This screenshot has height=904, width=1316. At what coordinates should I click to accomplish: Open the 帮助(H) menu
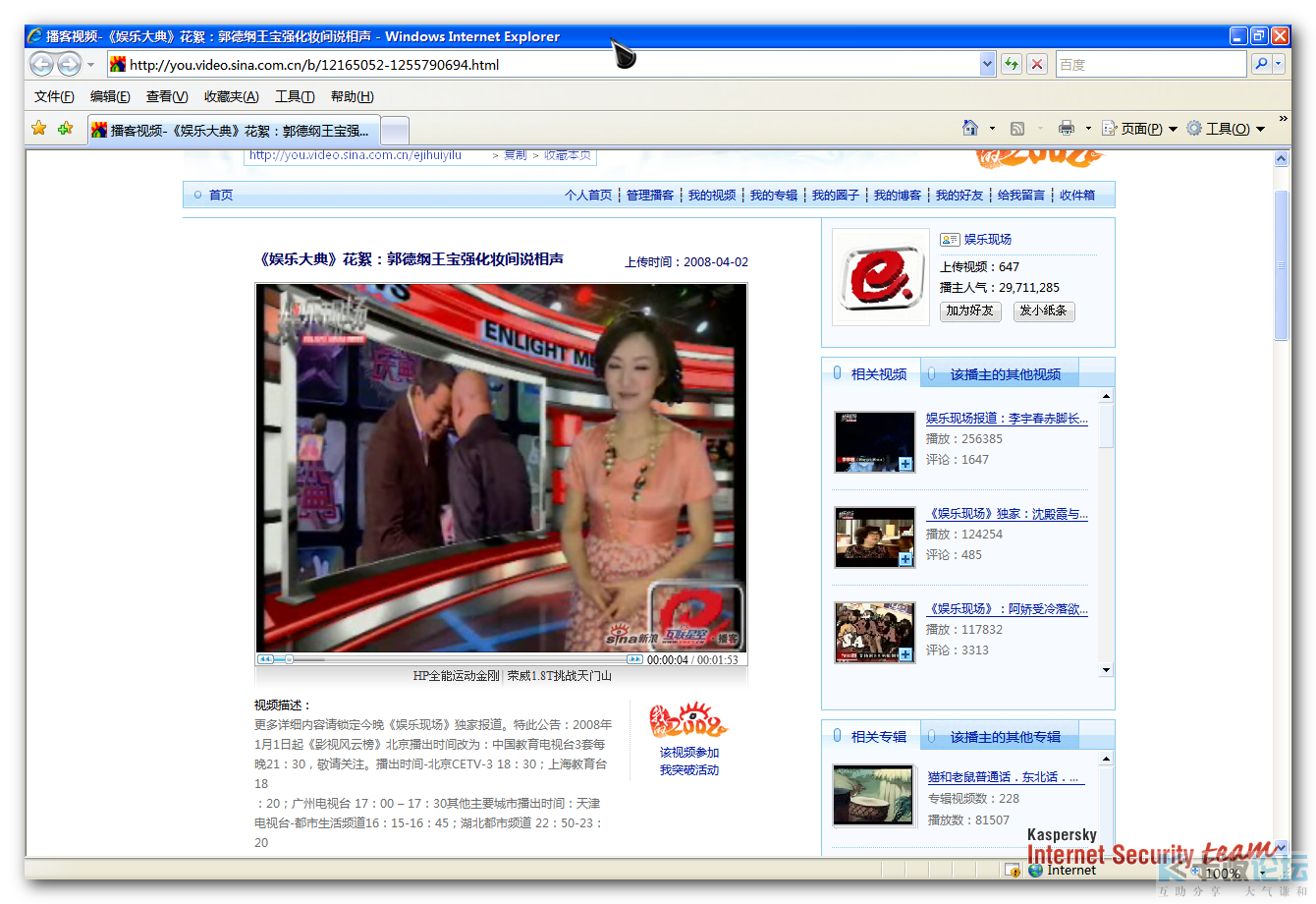(x=353, y=96)
